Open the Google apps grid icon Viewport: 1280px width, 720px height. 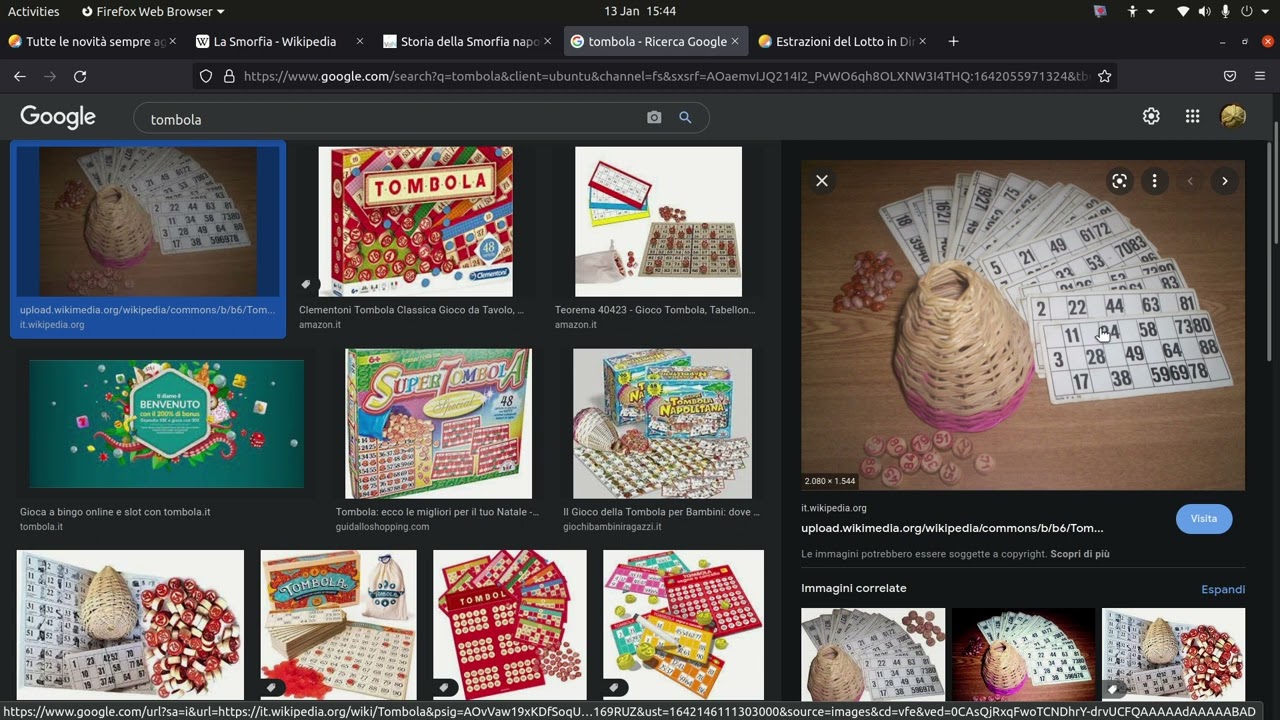[1192, 116]
